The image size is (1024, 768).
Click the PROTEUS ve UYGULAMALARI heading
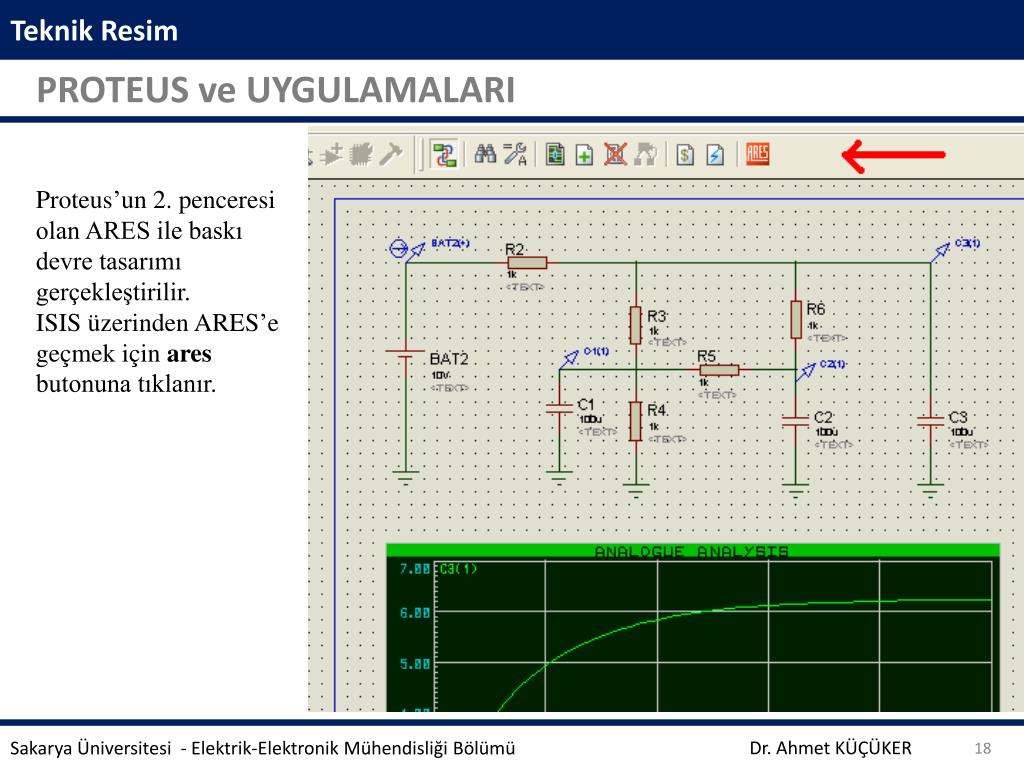pyautogui.click(x=276, y=90)
